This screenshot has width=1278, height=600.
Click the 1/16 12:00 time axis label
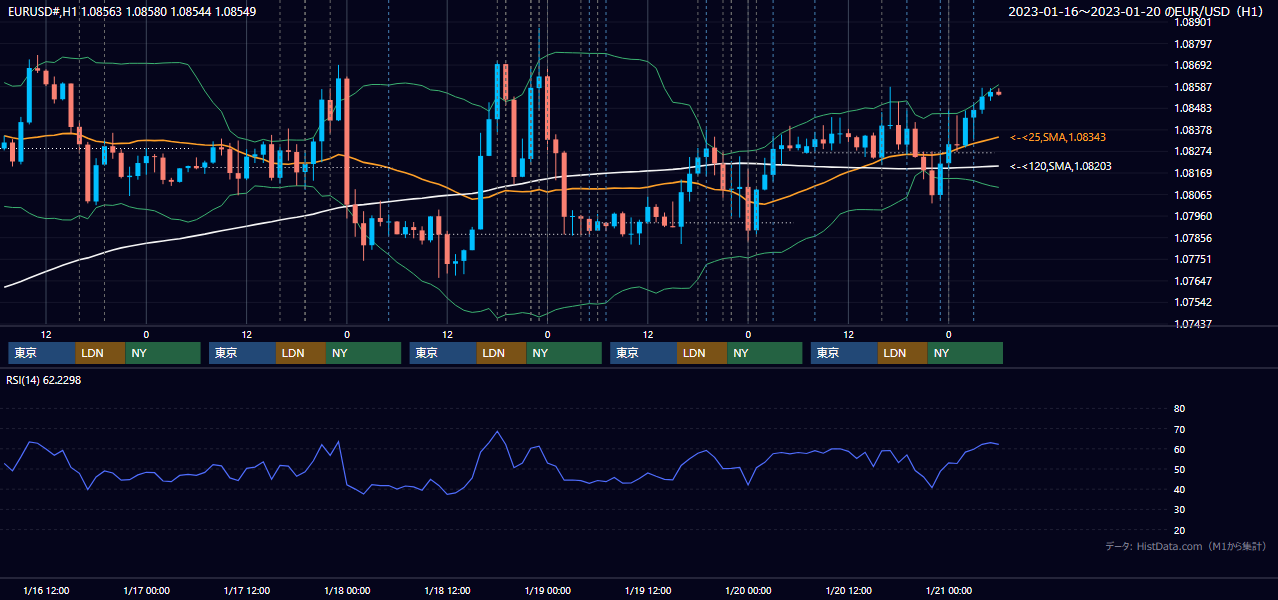coord(46,590)
